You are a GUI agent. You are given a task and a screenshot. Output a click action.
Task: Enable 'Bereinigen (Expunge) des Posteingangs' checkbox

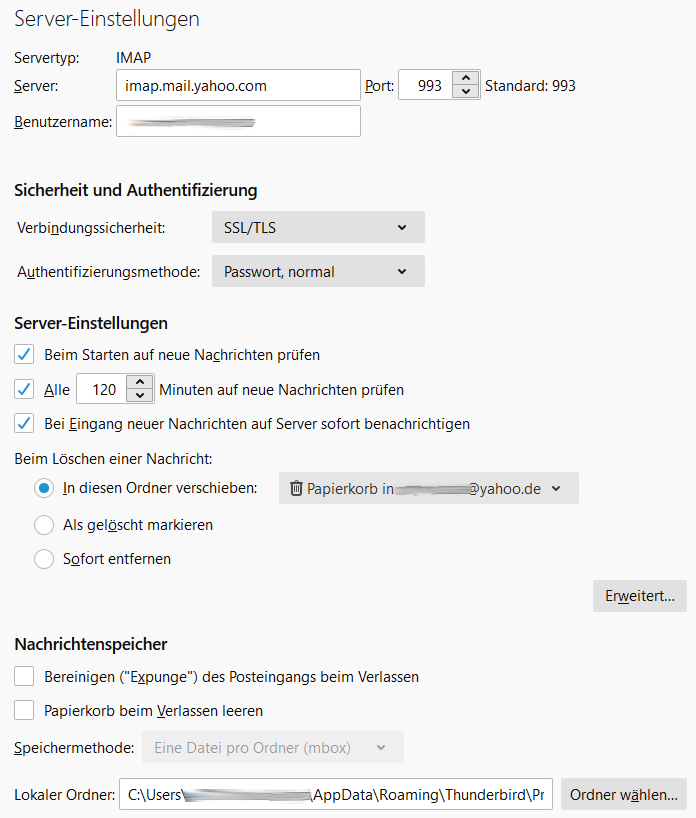tap(25, 677)
